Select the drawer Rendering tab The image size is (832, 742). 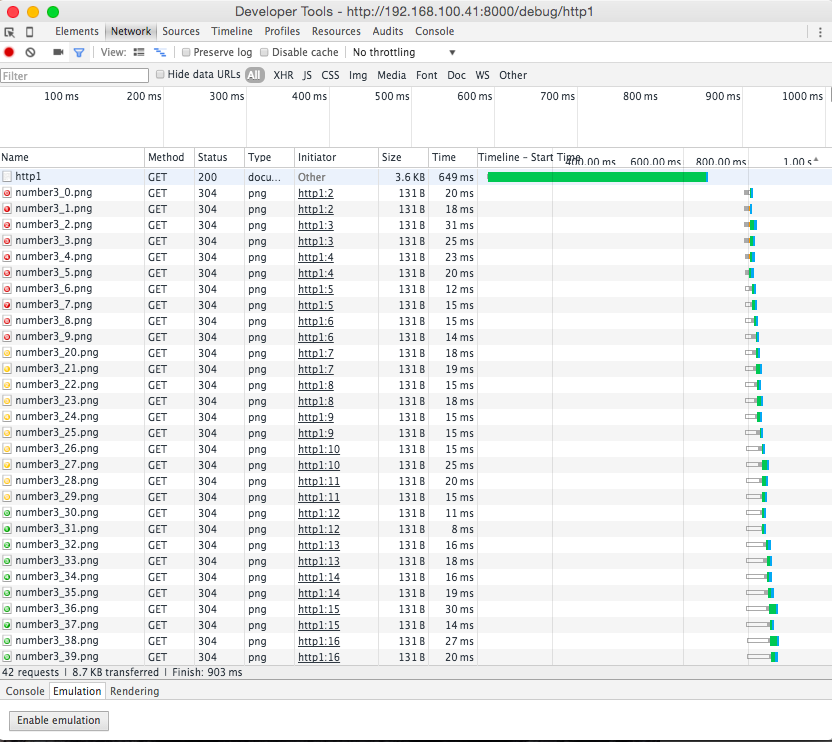point(135,691)
